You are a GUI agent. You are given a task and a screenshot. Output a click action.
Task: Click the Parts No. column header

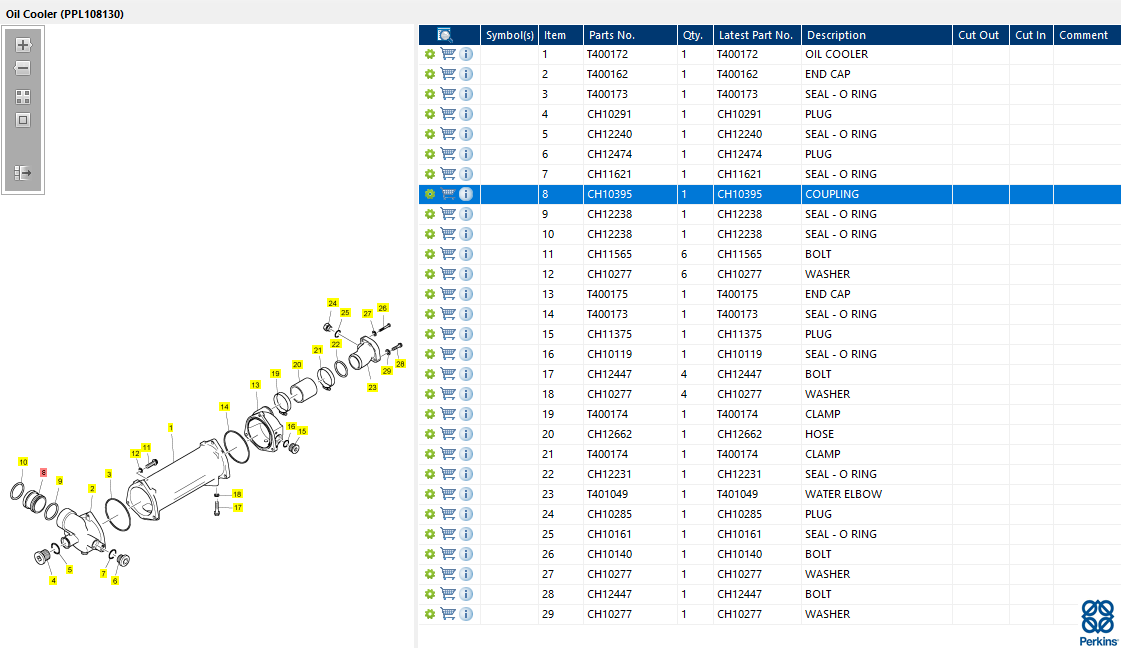630,35
